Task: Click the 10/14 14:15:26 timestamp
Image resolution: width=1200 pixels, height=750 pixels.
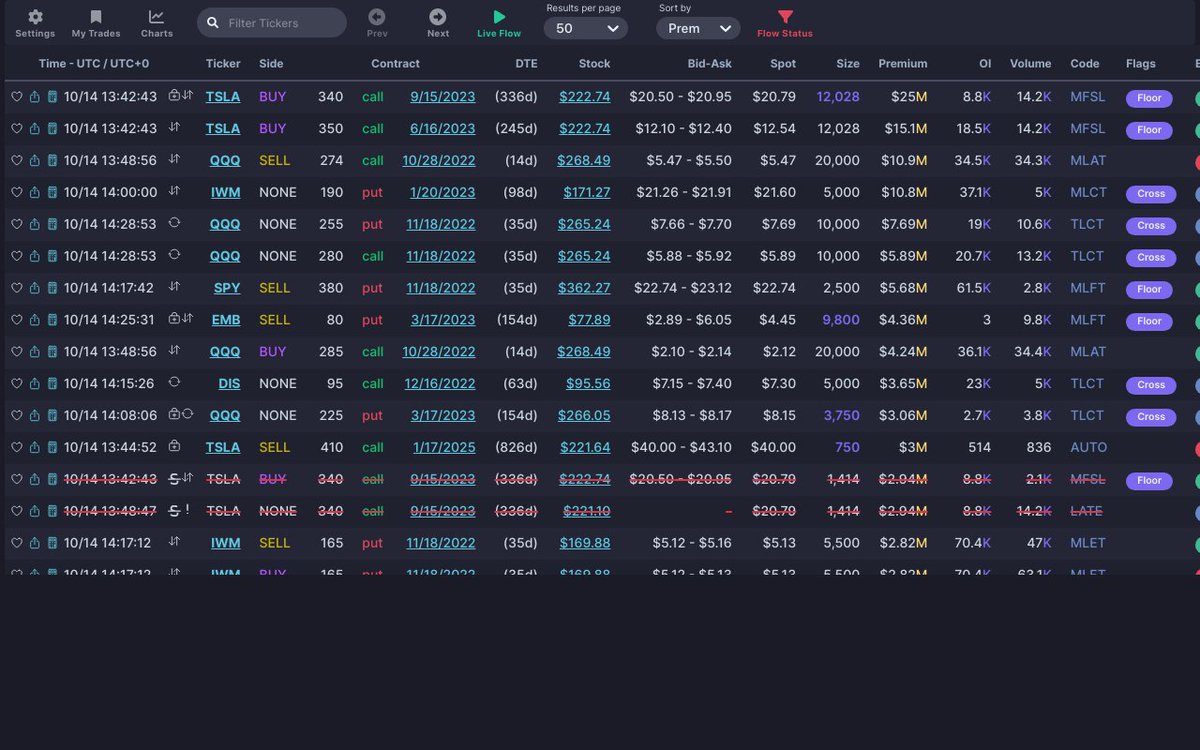Action: [x=110, y=384]
